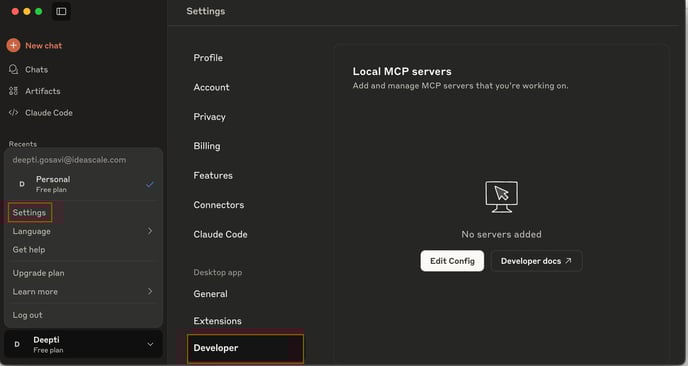Click the Chats speech bubble icon

(14, 69)
